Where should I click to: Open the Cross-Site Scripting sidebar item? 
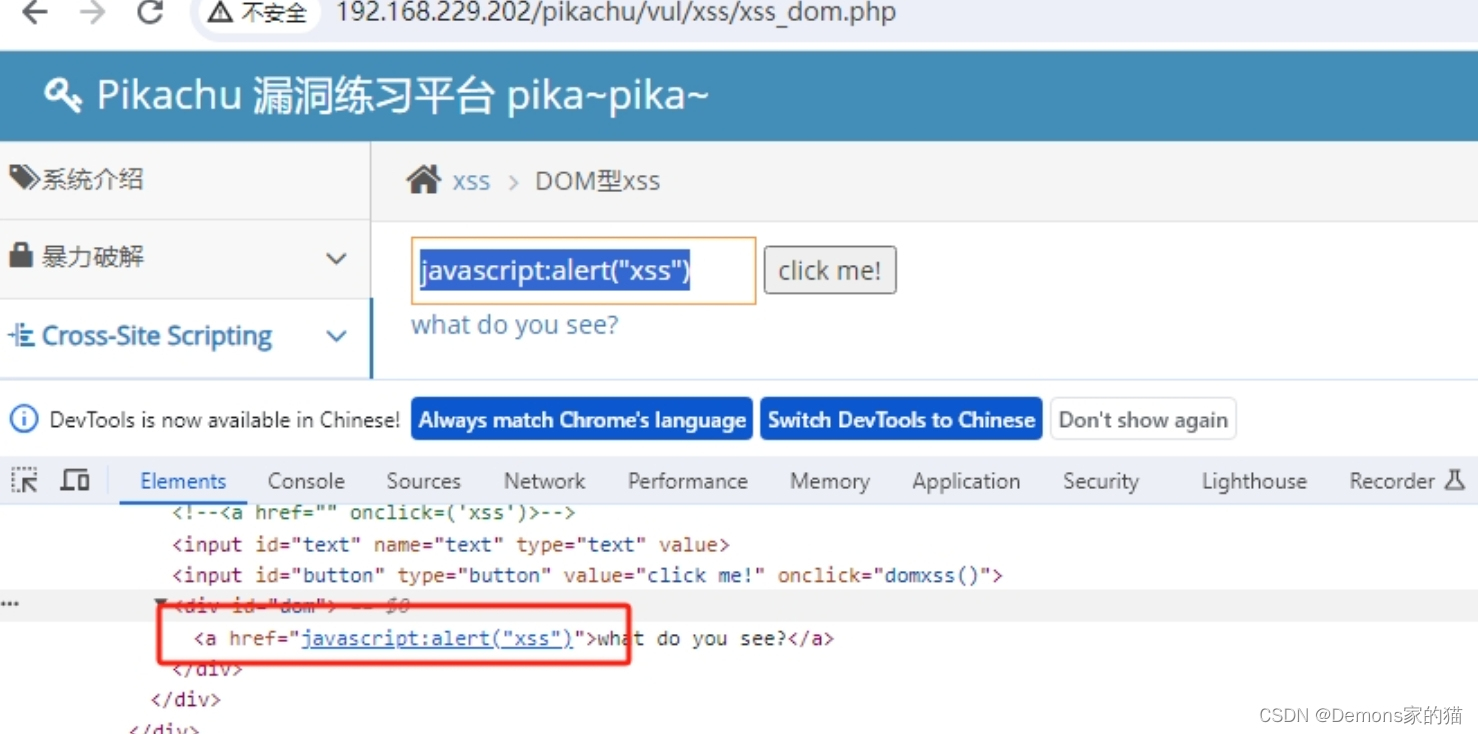pos(185,337)
